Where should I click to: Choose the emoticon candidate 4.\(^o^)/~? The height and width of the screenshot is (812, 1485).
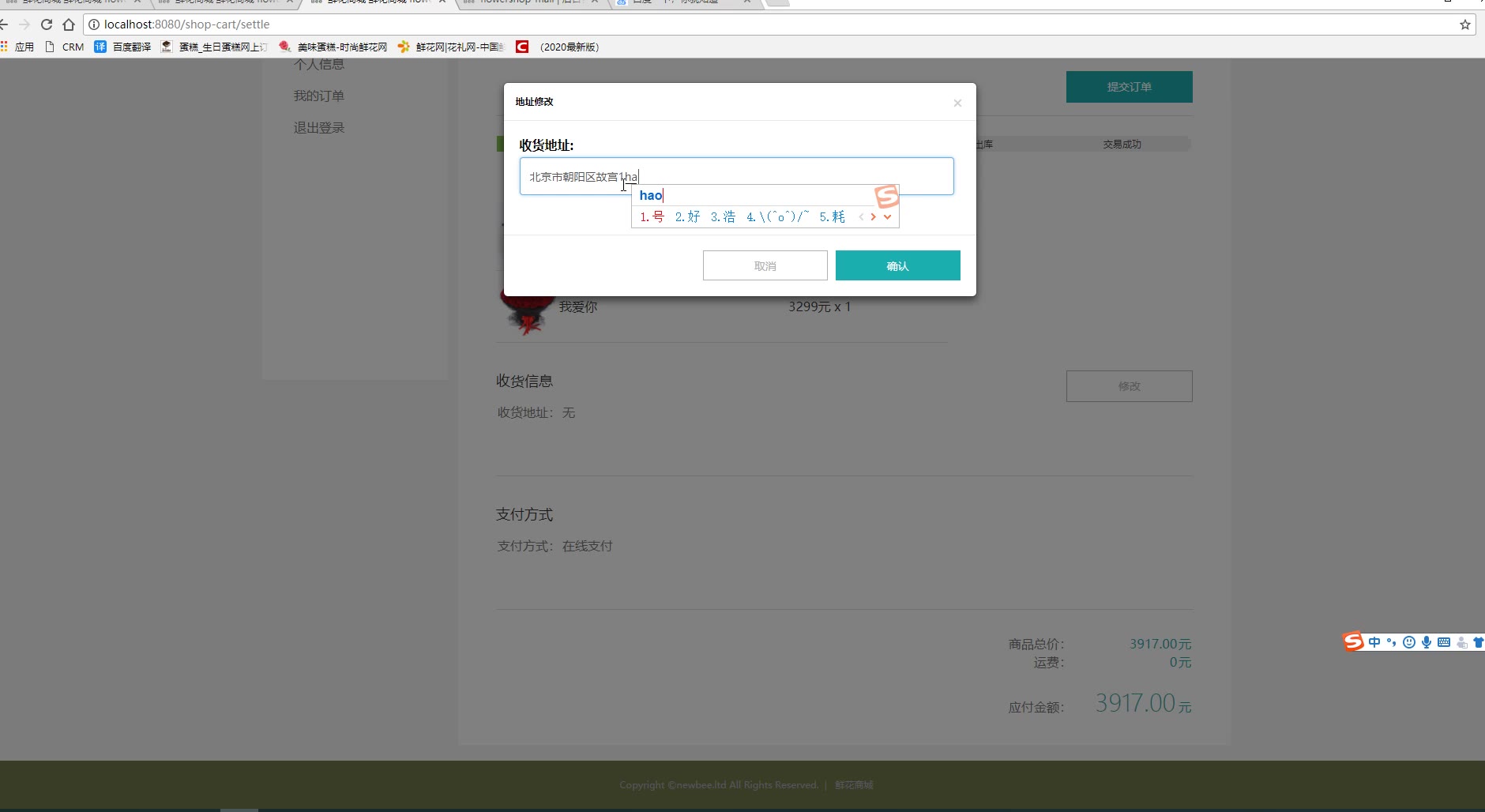point(778,216)
